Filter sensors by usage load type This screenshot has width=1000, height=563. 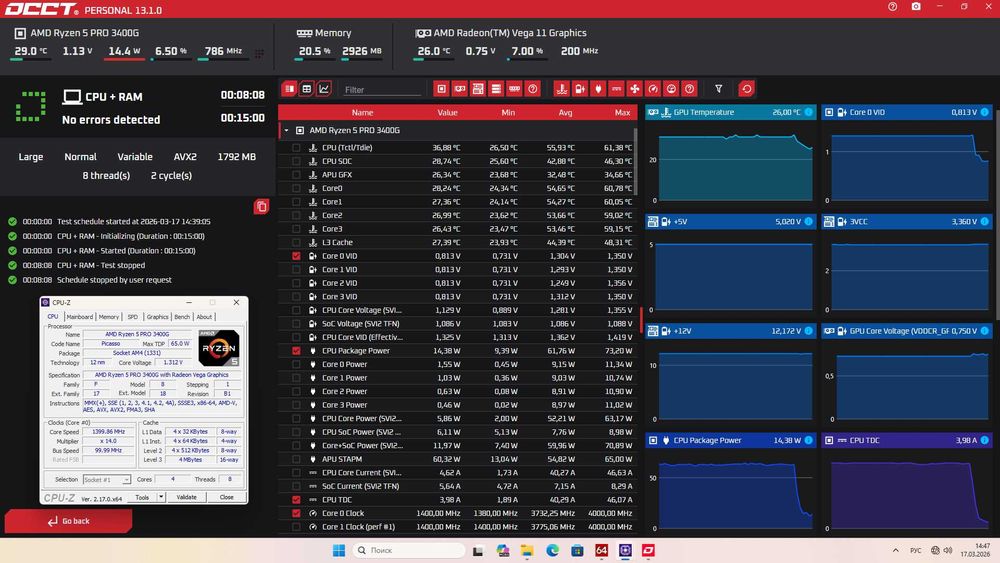pos(671,89)
